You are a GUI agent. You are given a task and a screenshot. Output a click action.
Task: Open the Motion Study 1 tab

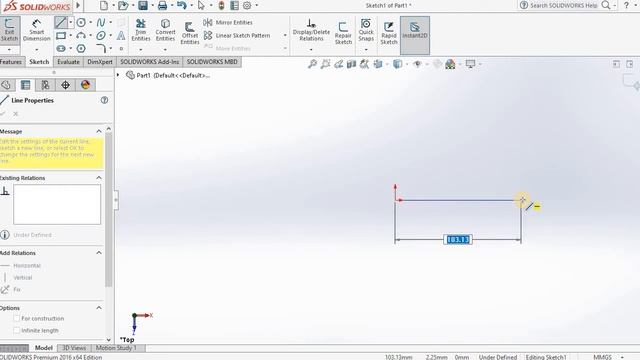click(116, 348)
